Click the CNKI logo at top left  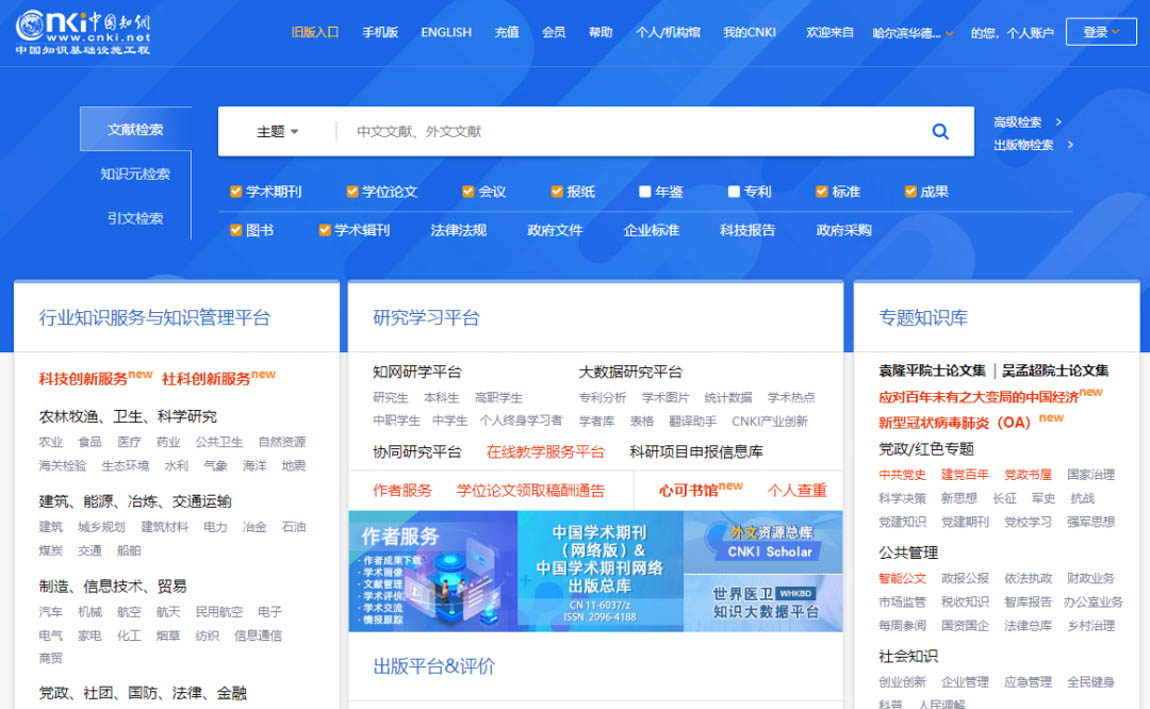coord(83,31)
